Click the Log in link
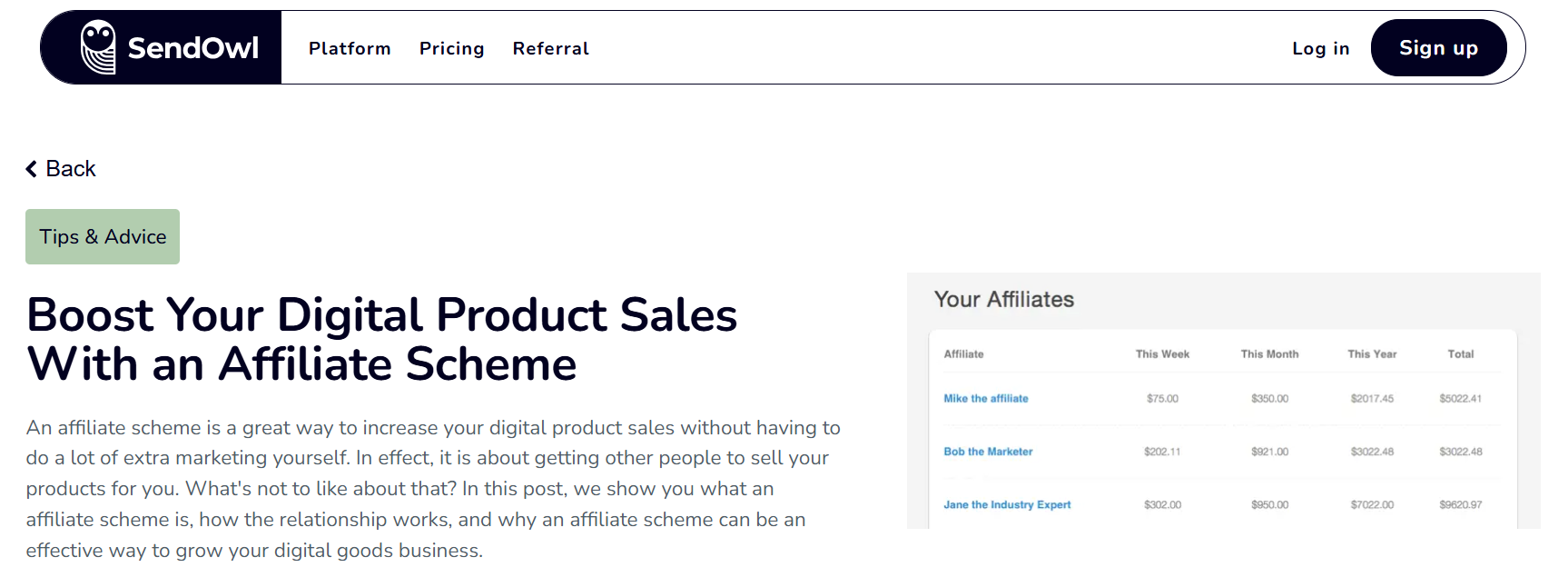This screenshot has width=1568, height=587. pos(1321,48)
